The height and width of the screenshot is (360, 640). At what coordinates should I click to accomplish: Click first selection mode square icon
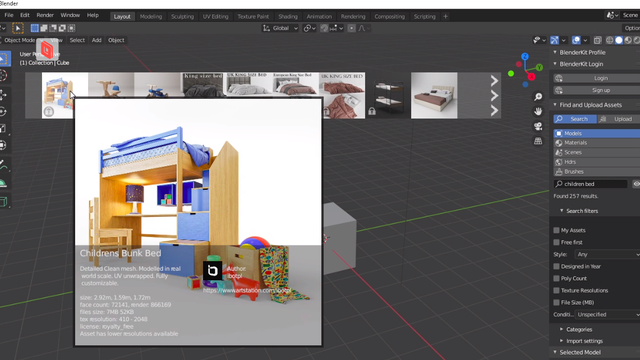35,28
